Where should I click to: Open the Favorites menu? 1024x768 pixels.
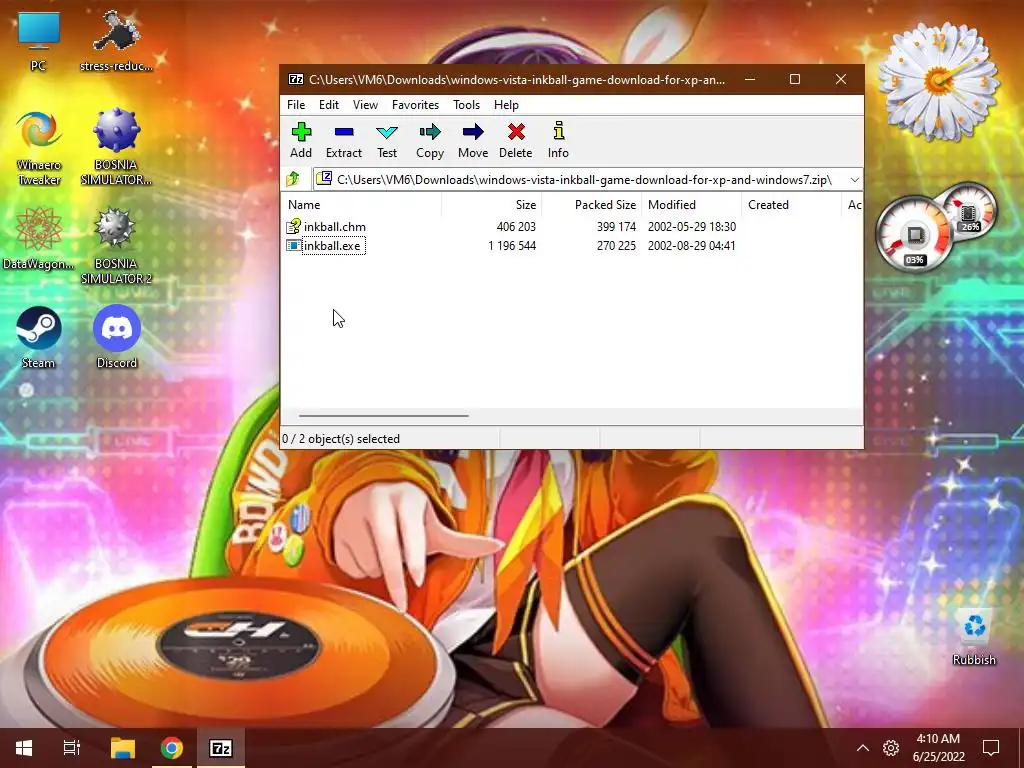tap(415, 104)
